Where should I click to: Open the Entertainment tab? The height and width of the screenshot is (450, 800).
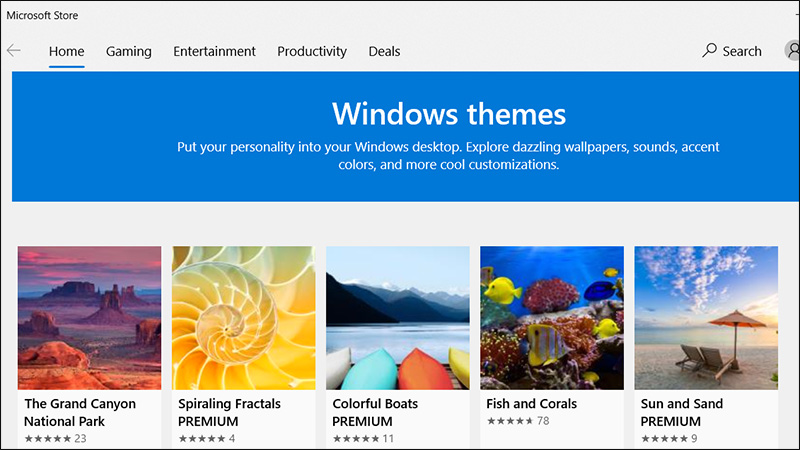214,51
